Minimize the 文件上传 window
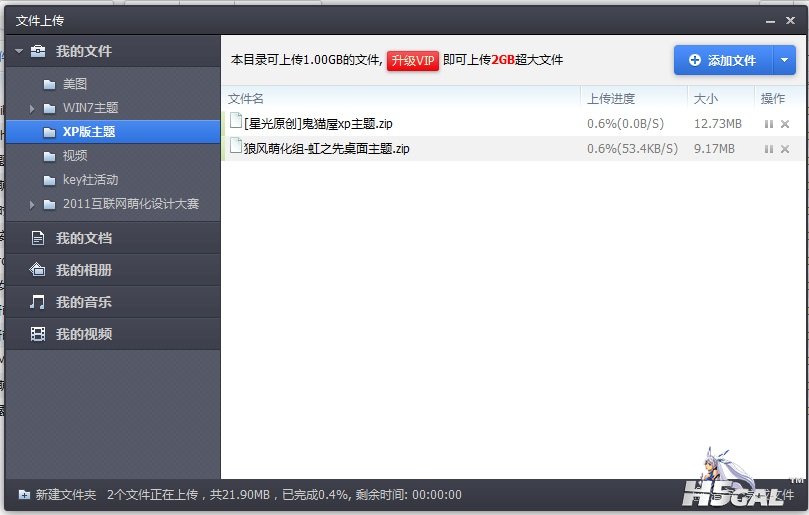Viewport: 809px width, 515px height. pos(768,20)
